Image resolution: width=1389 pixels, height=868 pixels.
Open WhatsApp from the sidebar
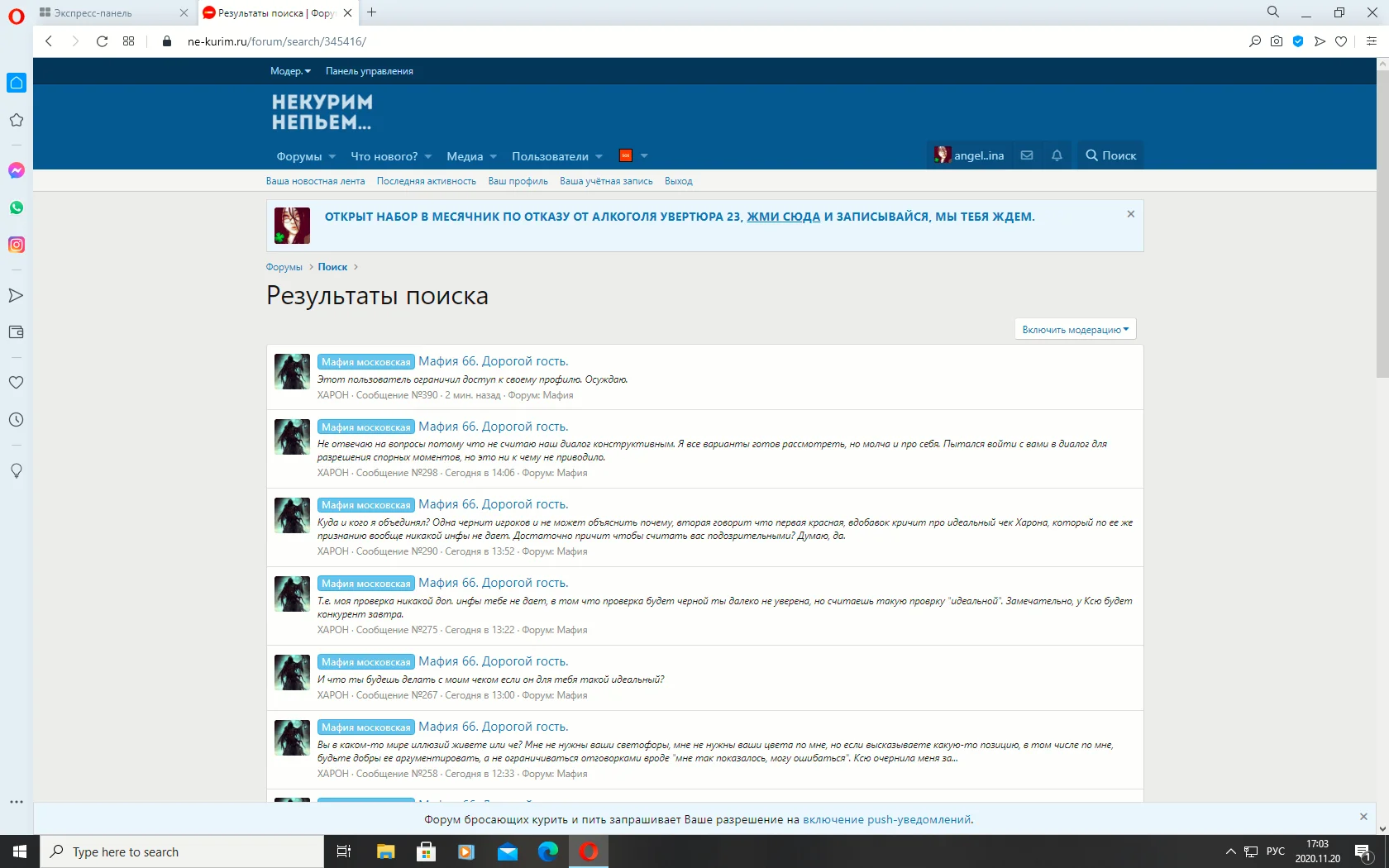[17, 207]
